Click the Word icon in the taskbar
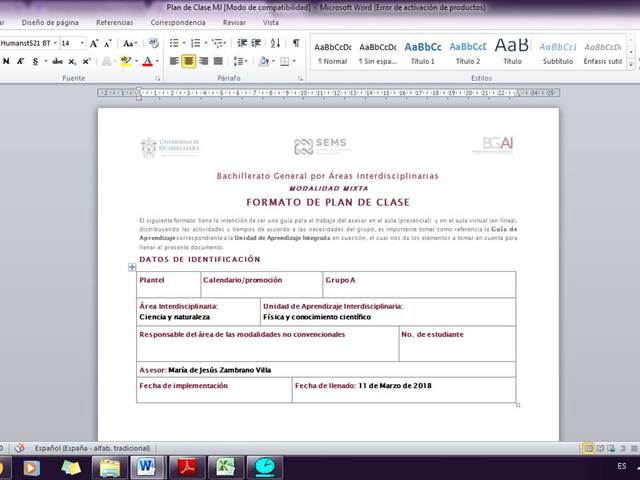Viewport: 640px width, 480px height. (x=147, y=468)
